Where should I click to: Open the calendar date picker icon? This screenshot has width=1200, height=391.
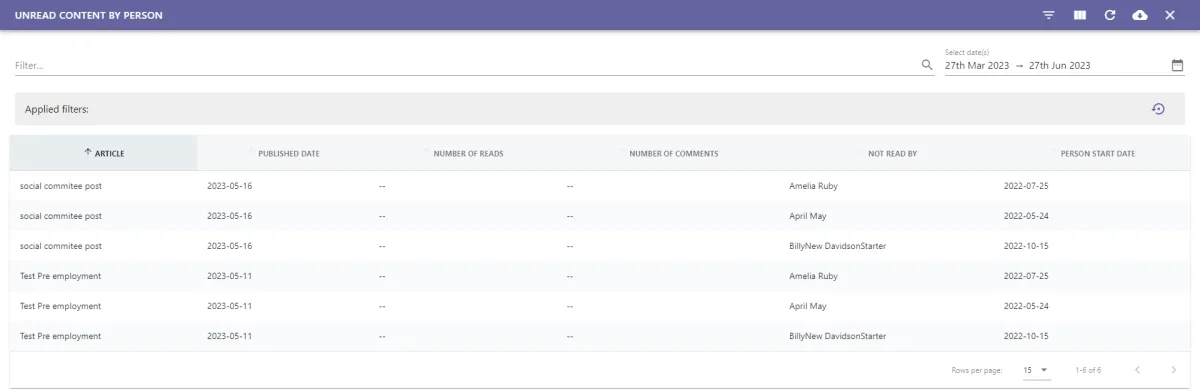pos(1177,65)
